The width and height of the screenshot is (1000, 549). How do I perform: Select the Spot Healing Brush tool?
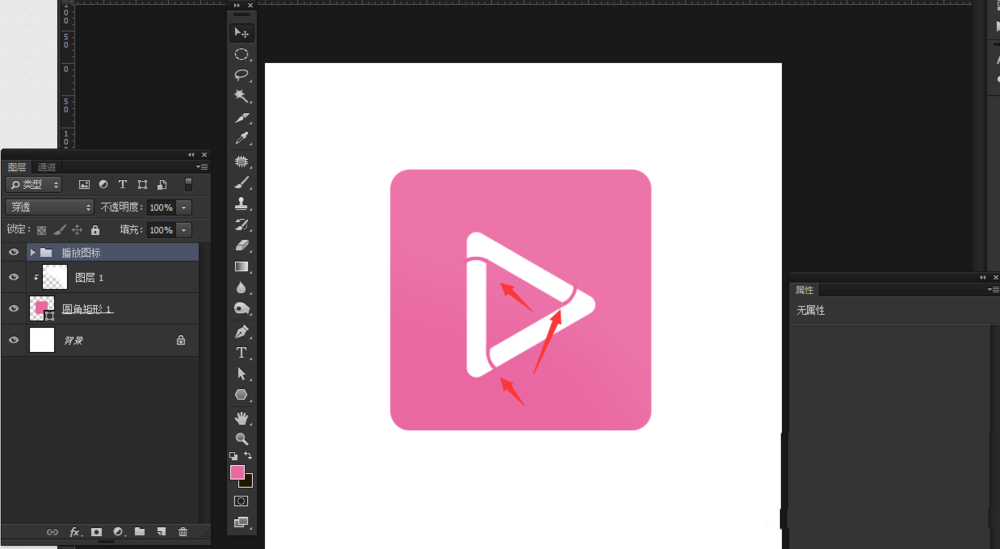pyautogui.click(x=242, y=161)
